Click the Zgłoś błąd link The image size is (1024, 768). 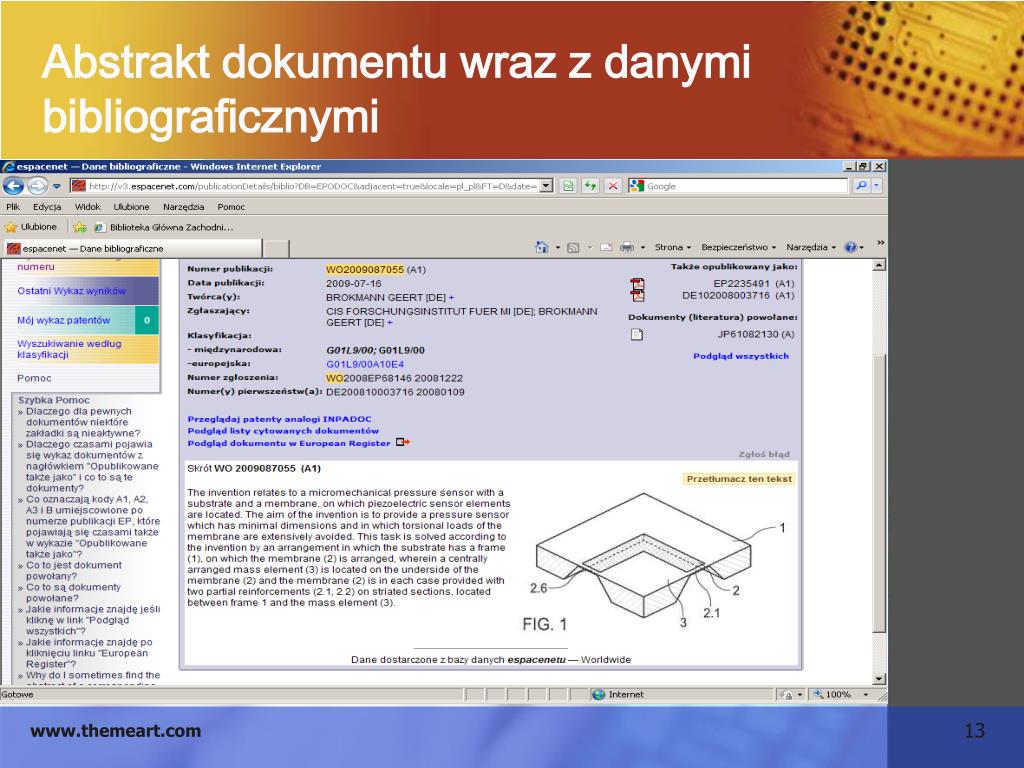click(764, 454)
